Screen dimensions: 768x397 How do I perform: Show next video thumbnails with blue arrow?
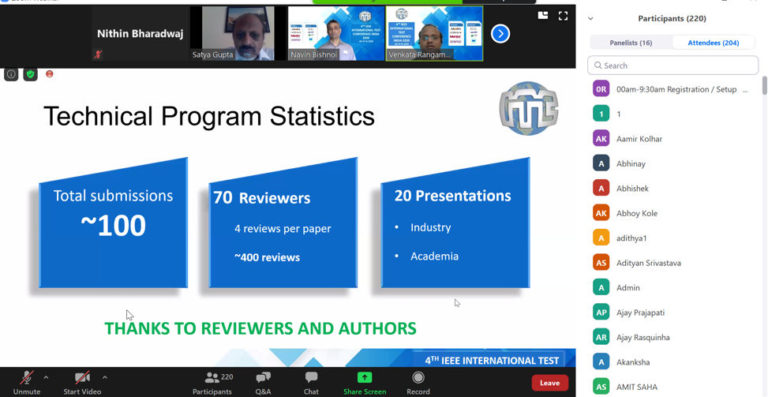[500, 34]
